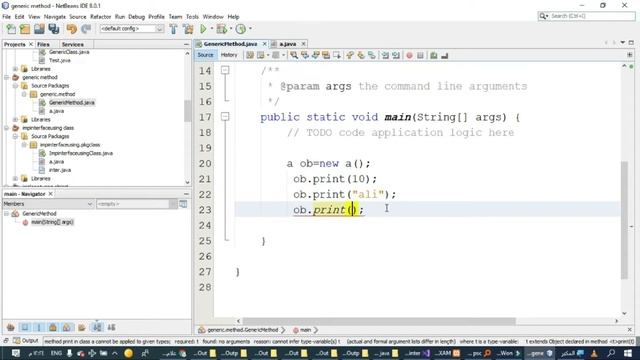
Task: Switch to the Files panel tab
Action: pyautogui.click(x=43, y=44)
